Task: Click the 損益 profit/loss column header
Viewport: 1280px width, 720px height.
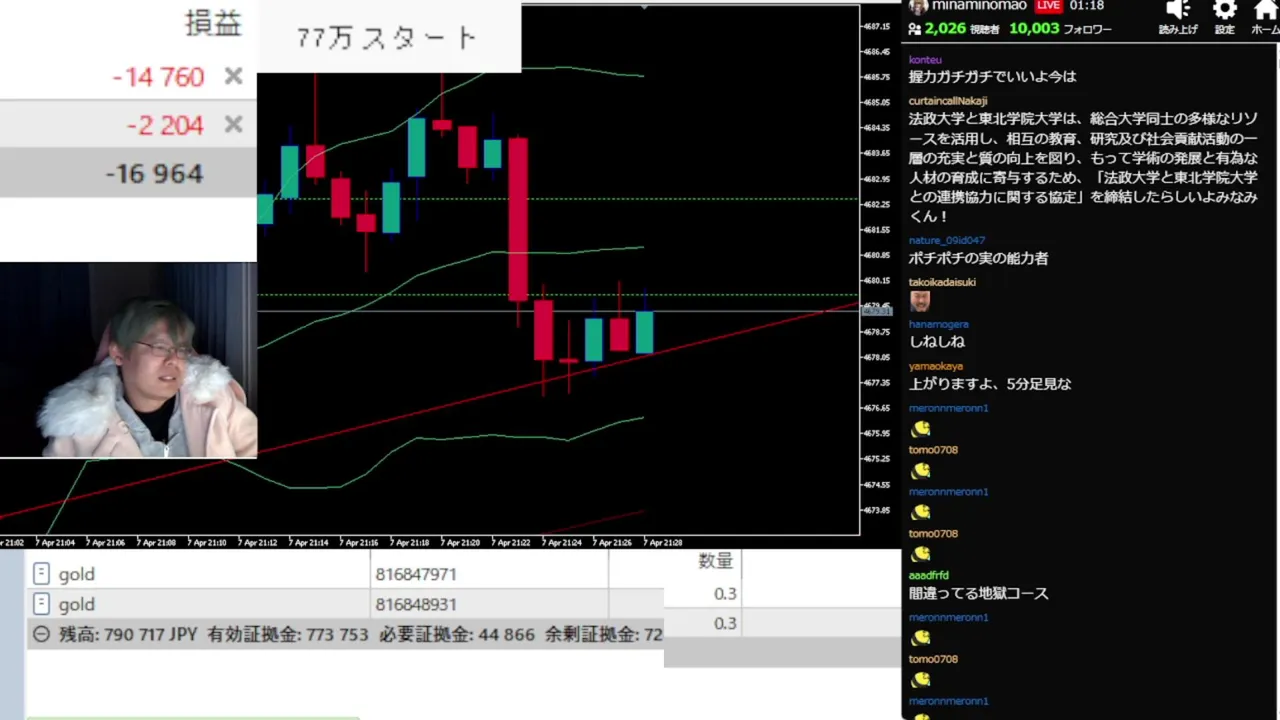Action: point(213,25)
